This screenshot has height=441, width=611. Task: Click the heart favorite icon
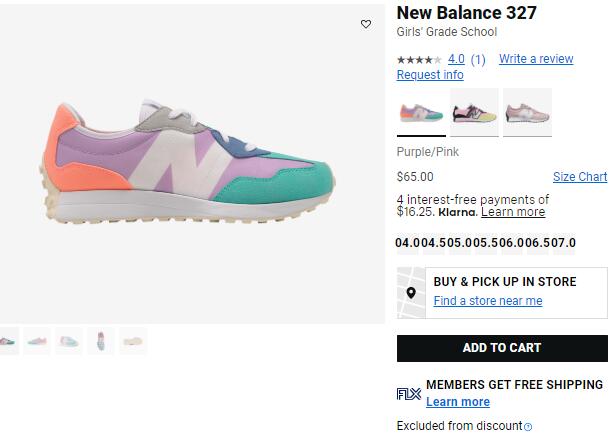point(366,24)
